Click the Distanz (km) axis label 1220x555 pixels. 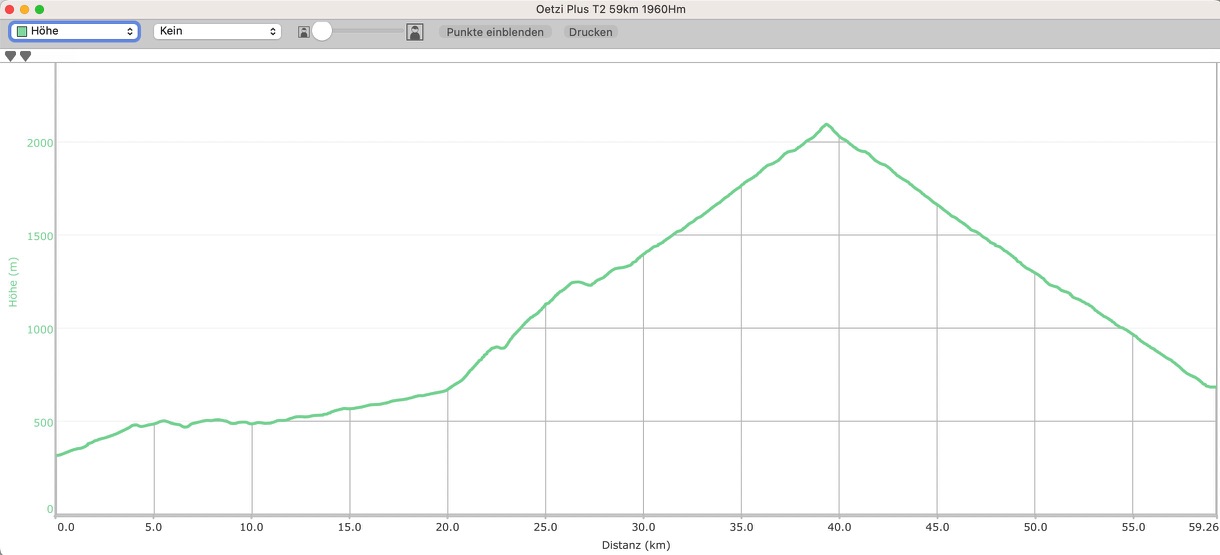(x=635, y=546)
